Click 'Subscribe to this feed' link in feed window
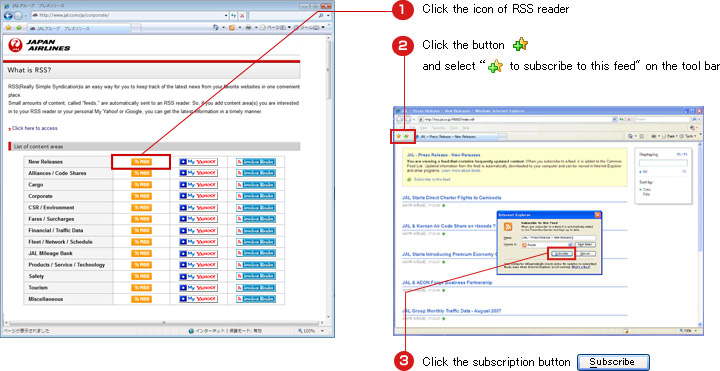The height and width of the screenshot is (371, 720). pyautogui.click(x=432, y=180)
